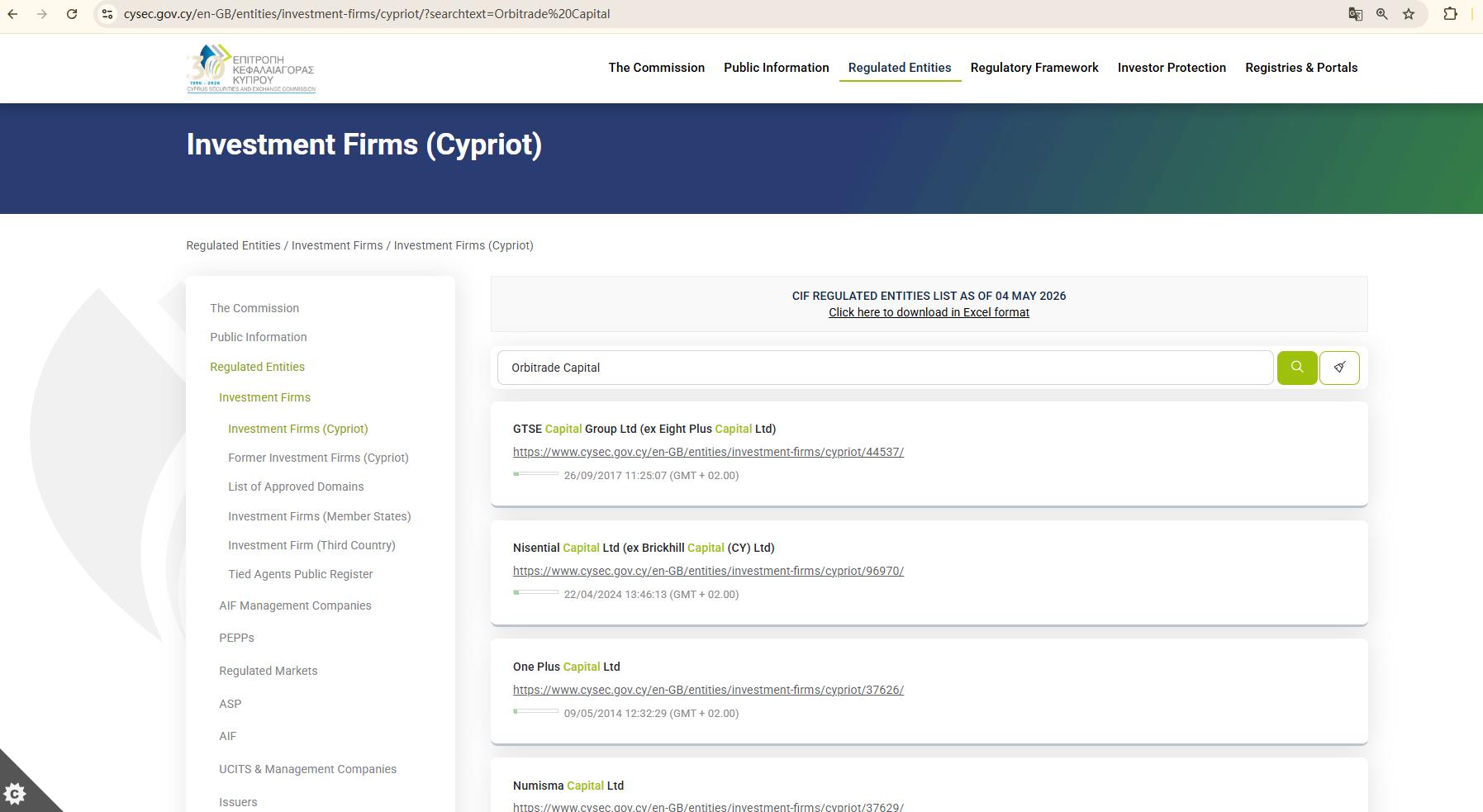The width and height of the screenshot is (1483, 812).
Task: Open GTSE Capital Group Ltd entity link
Action: click(x=708, y=452)
